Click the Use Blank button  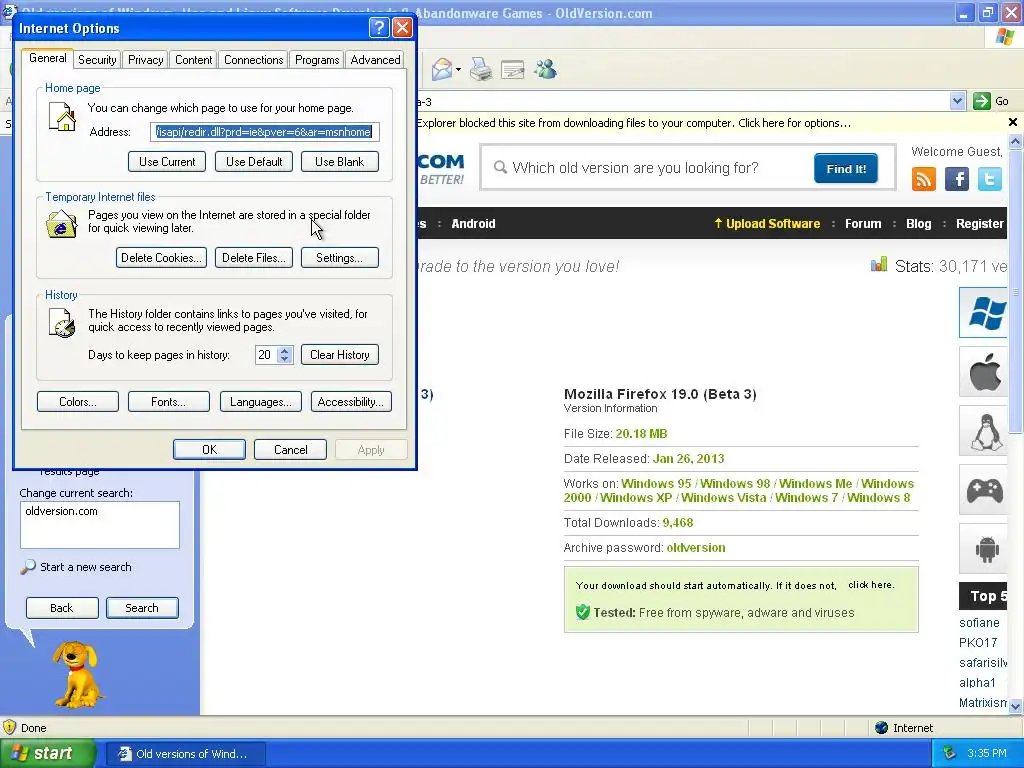[x=340, y=161]
